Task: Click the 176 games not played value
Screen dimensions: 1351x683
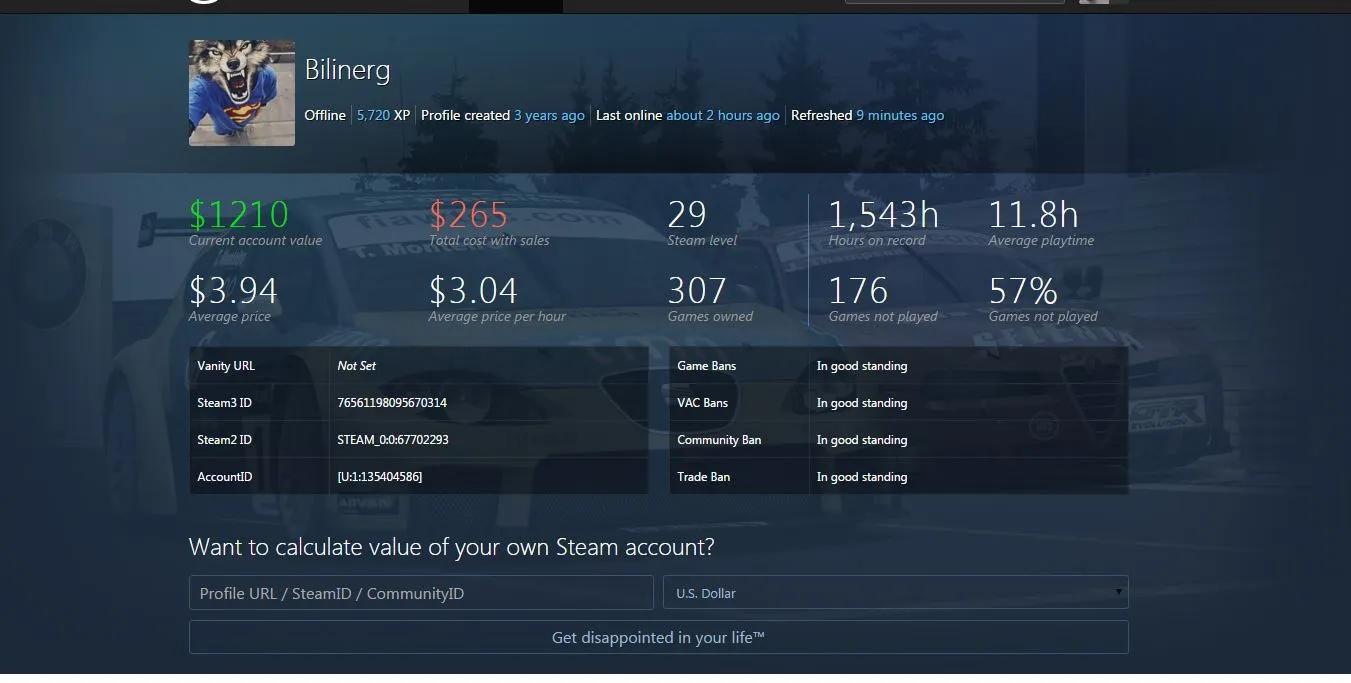Action: 858,290
